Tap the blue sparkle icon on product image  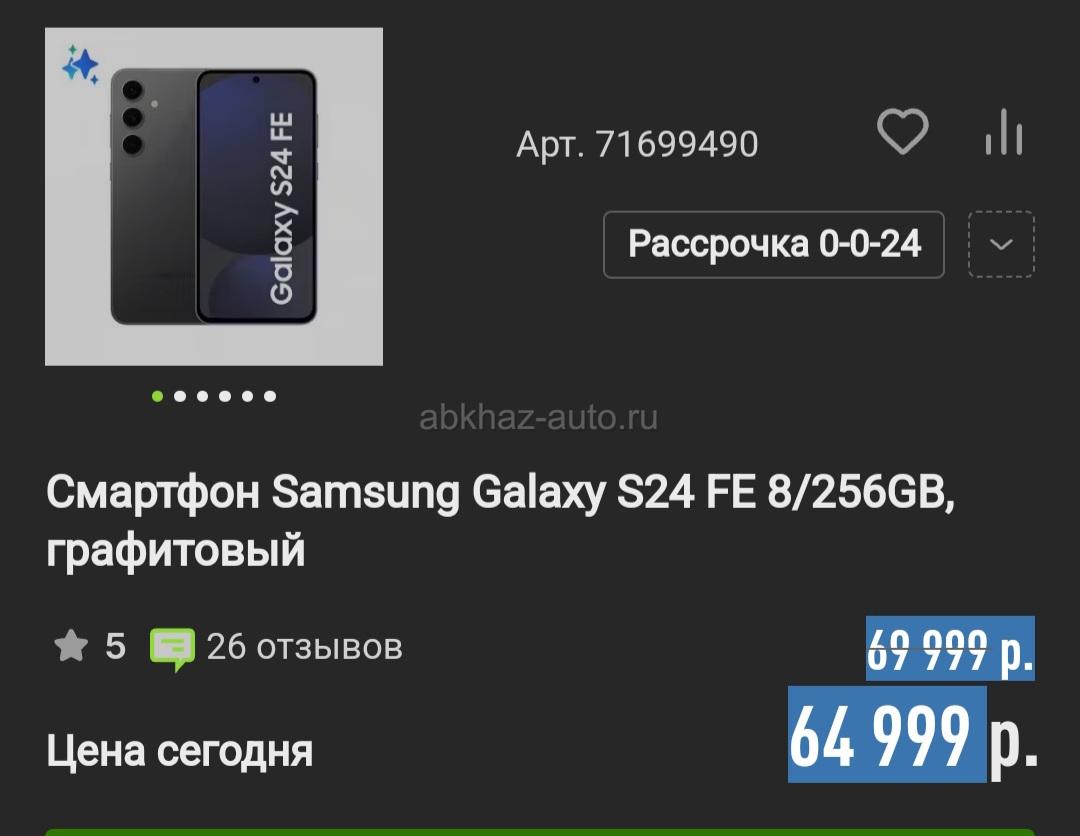(81, 65)
